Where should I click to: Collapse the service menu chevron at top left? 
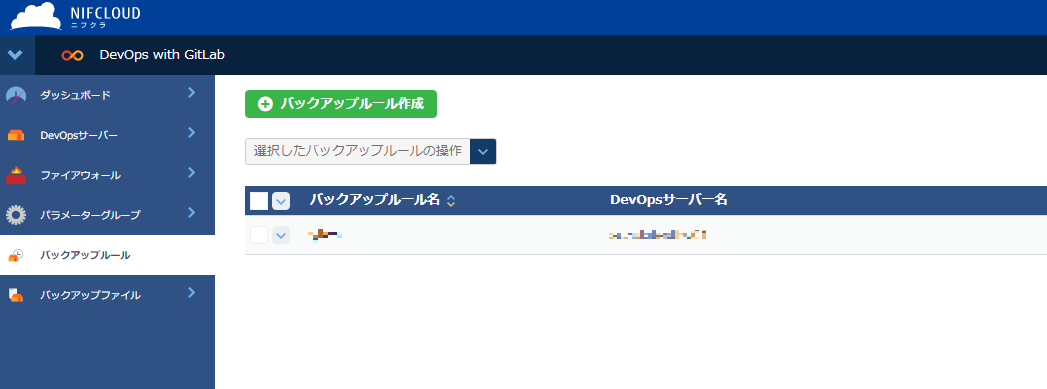15,55
